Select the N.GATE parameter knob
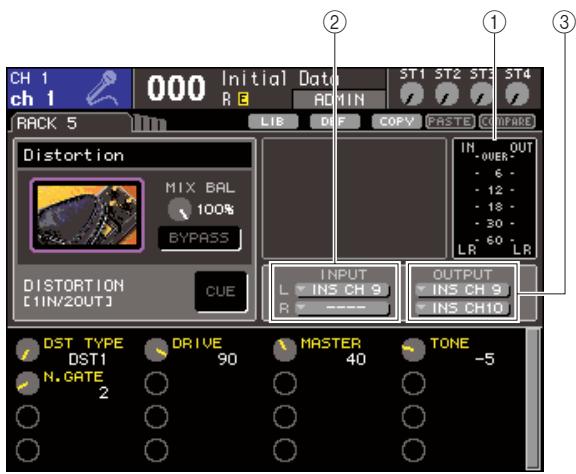The height and width of the screenshot is (474, 576). coord(28,383)
